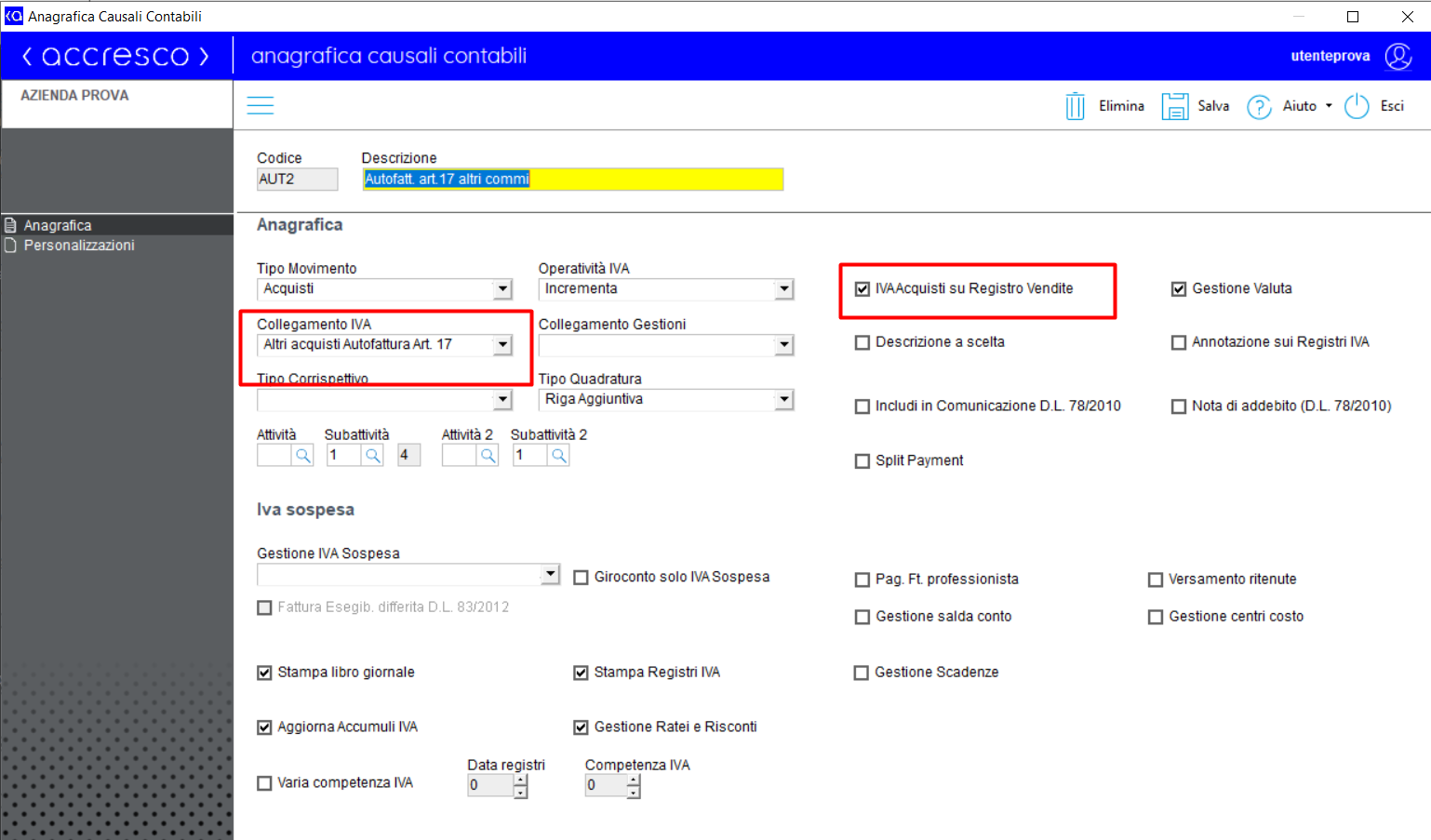Increase the Data registri spinner value
The image size is (1431, 840).
tap(521, 780)
